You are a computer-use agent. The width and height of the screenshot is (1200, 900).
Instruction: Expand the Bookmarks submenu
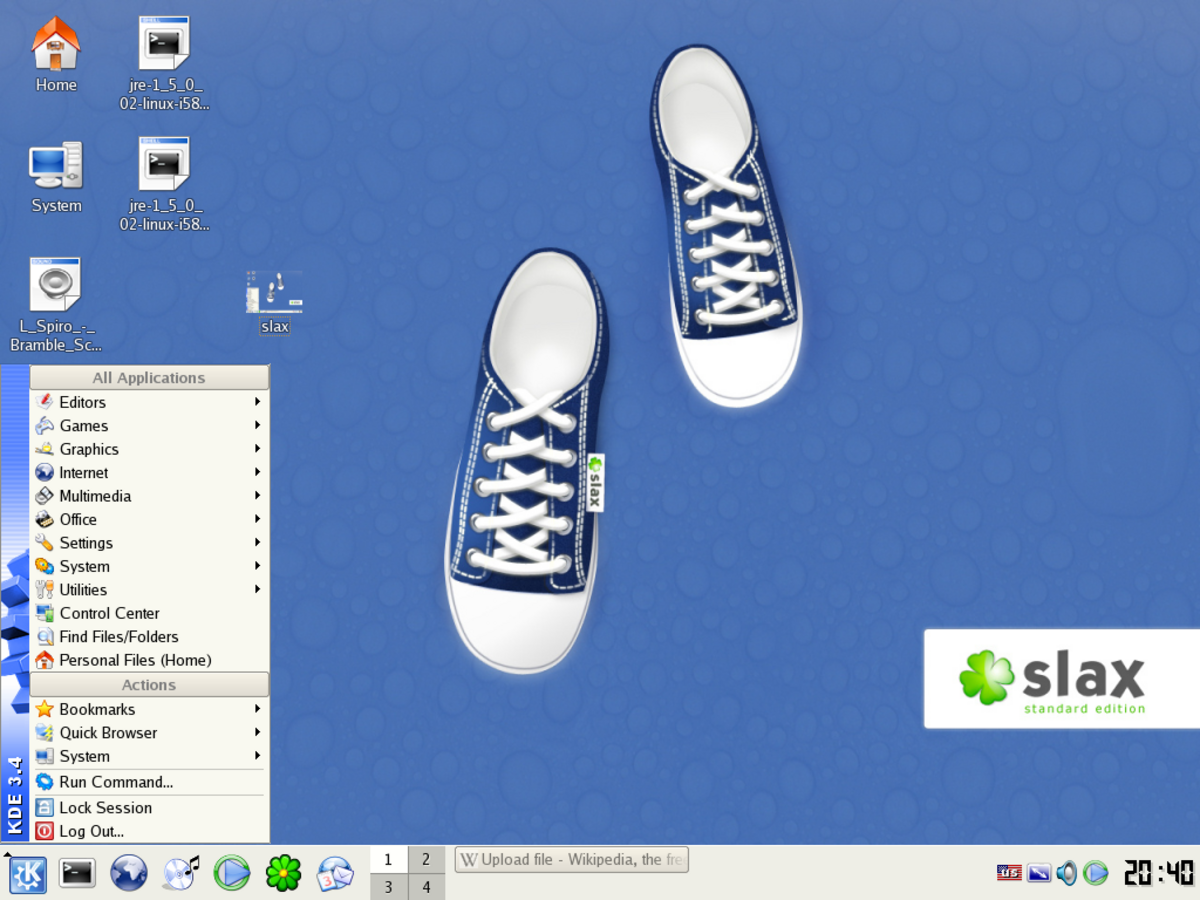pos(149,709)
